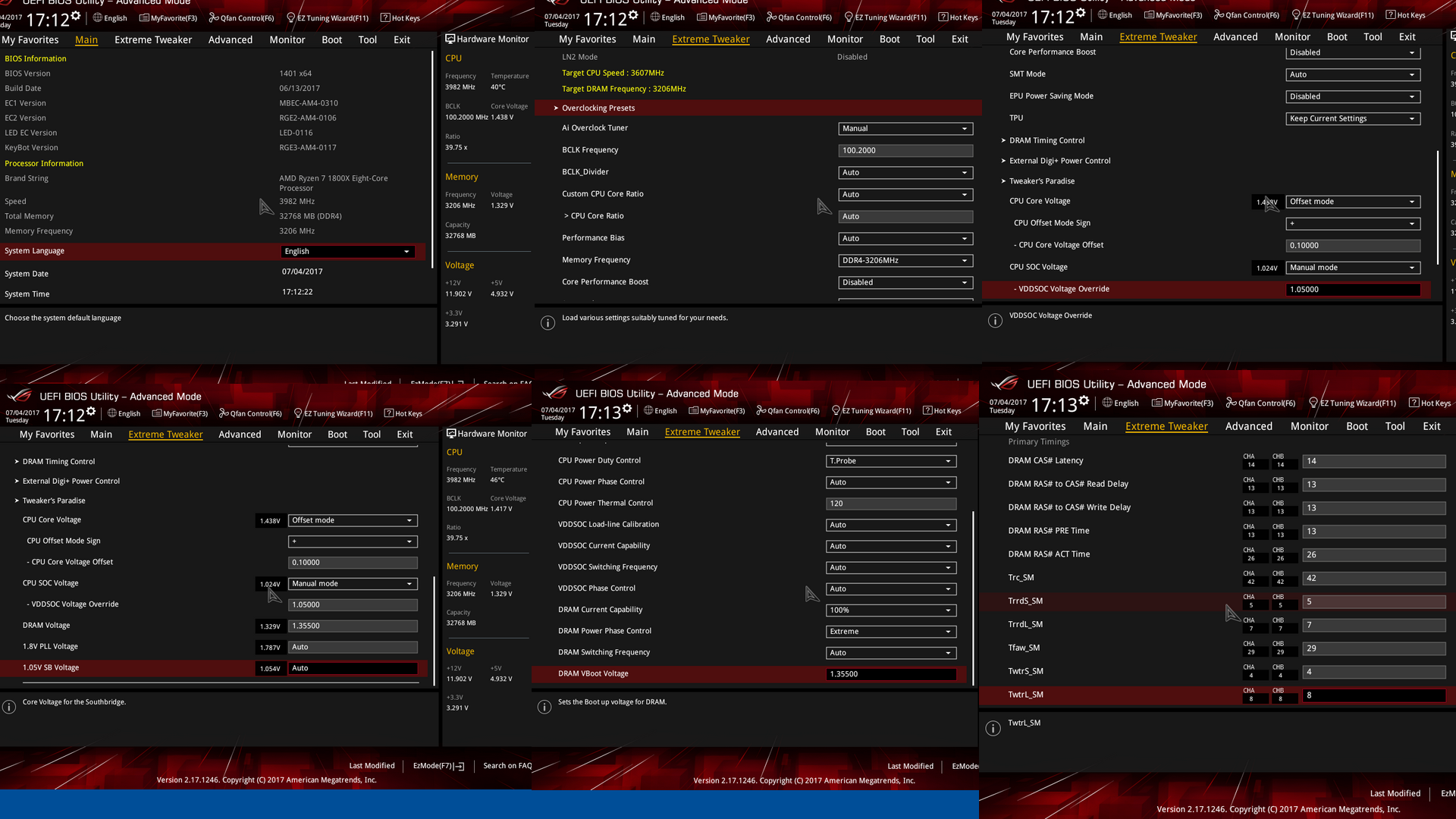Click the BCLK Frequency field

point(905,150)
